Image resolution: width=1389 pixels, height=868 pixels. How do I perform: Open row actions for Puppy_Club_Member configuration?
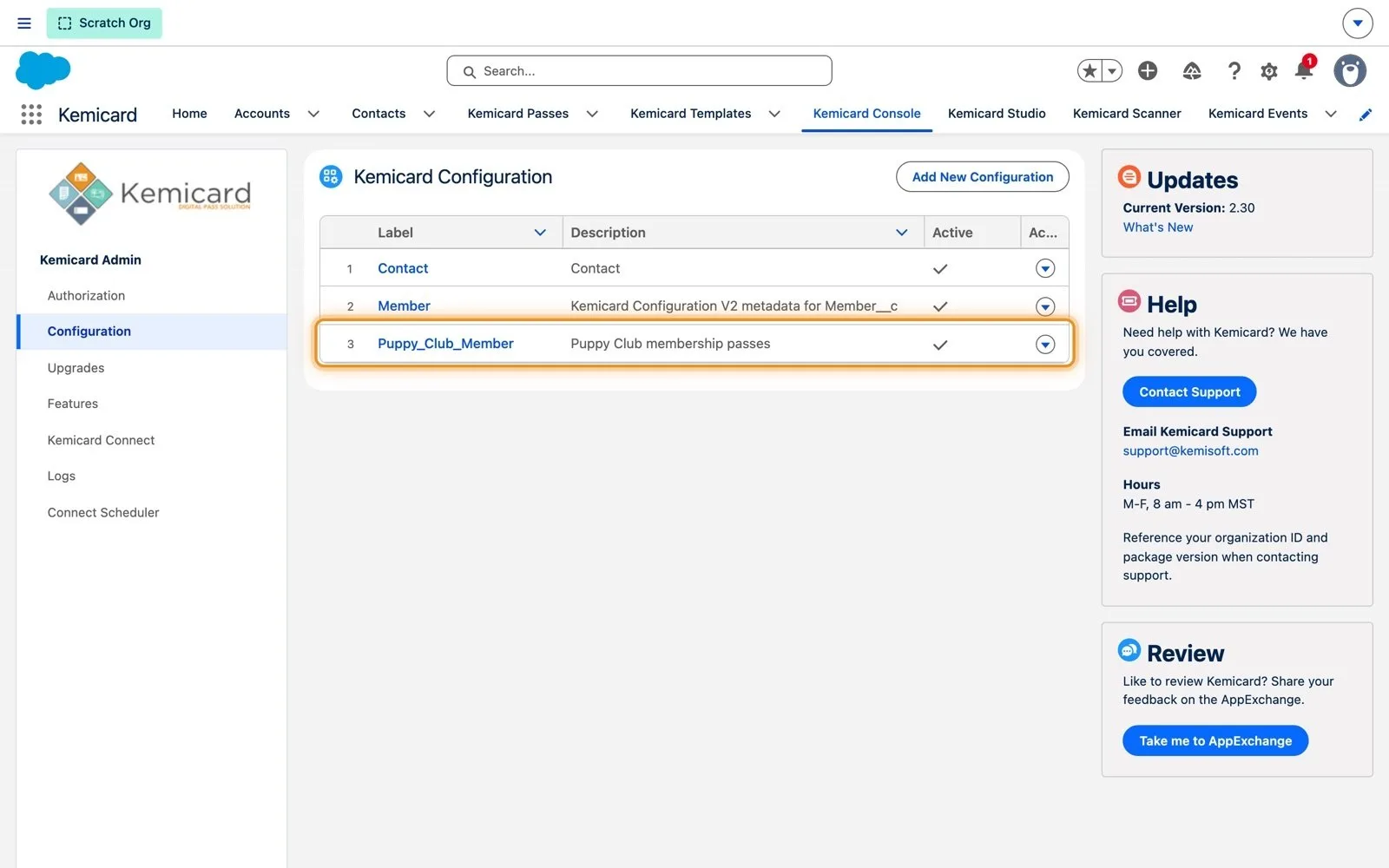pos(1045,345)
